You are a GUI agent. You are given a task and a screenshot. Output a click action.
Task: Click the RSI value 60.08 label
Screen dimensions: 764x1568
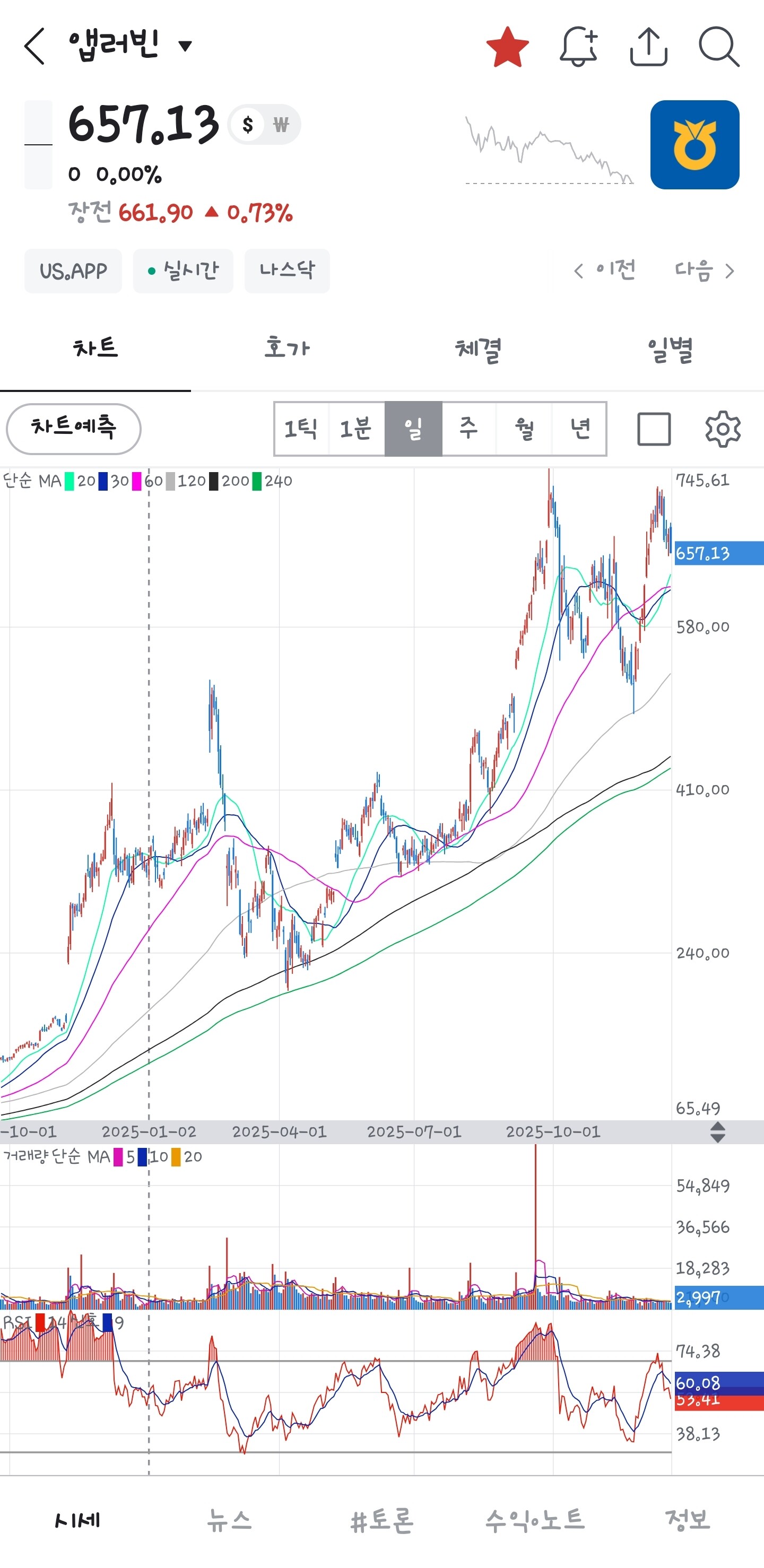tap(718, 1383)
